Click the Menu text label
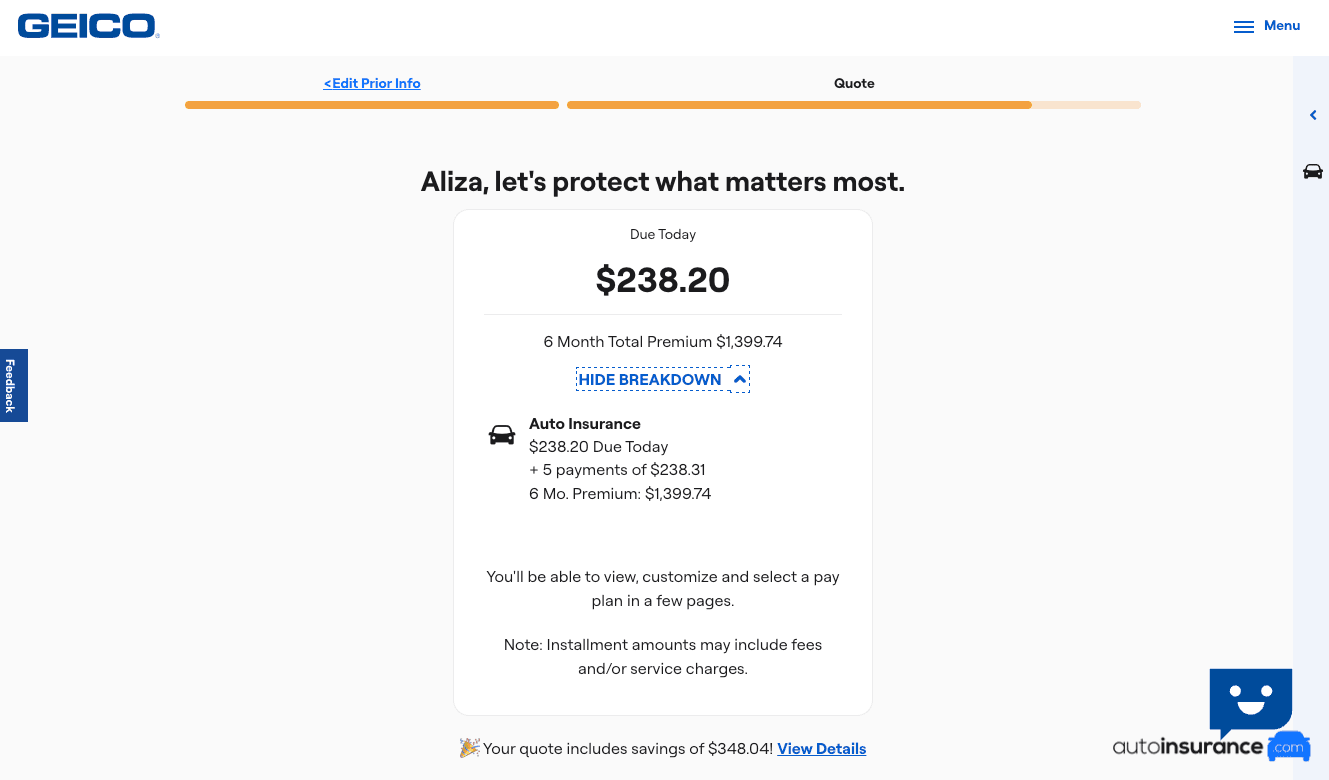The height and width of the screenshot is (780, 1329). 1282,25
